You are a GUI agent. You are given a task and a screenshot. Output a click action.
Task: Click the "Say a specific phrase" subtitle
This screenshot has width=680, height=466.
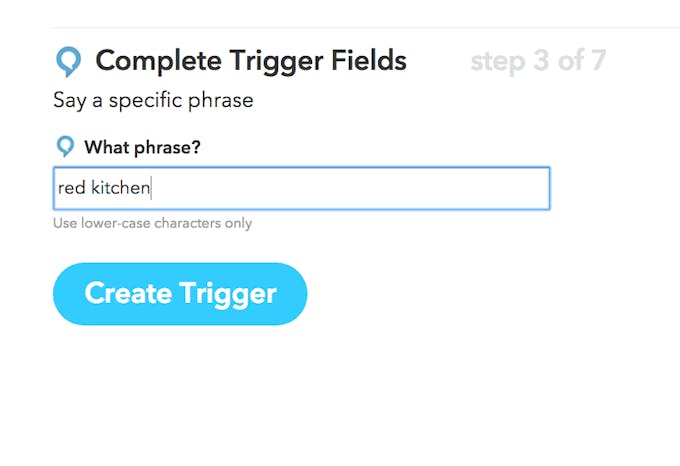[x=153, y=101]
